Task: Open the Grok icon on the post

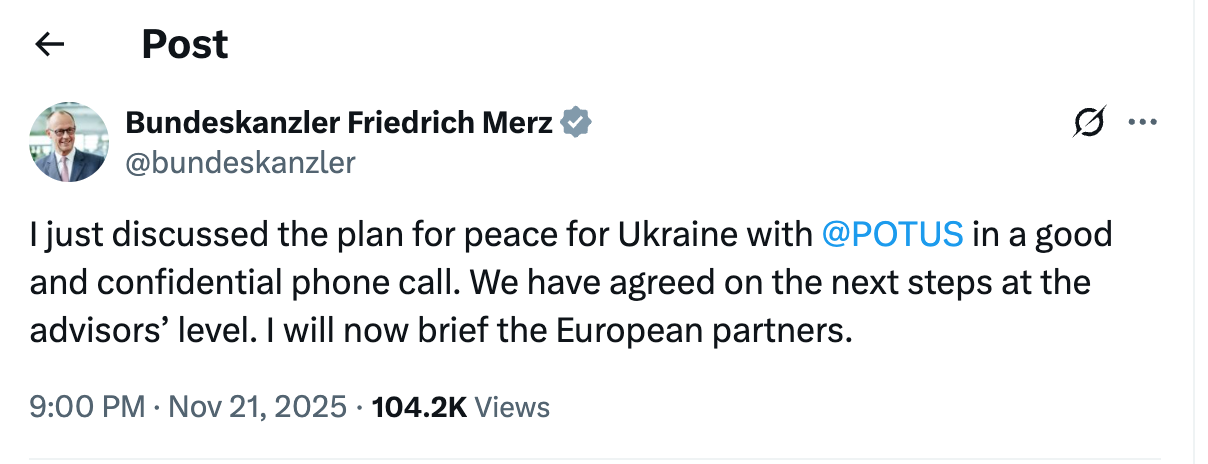Action: tap(1089, 123)
